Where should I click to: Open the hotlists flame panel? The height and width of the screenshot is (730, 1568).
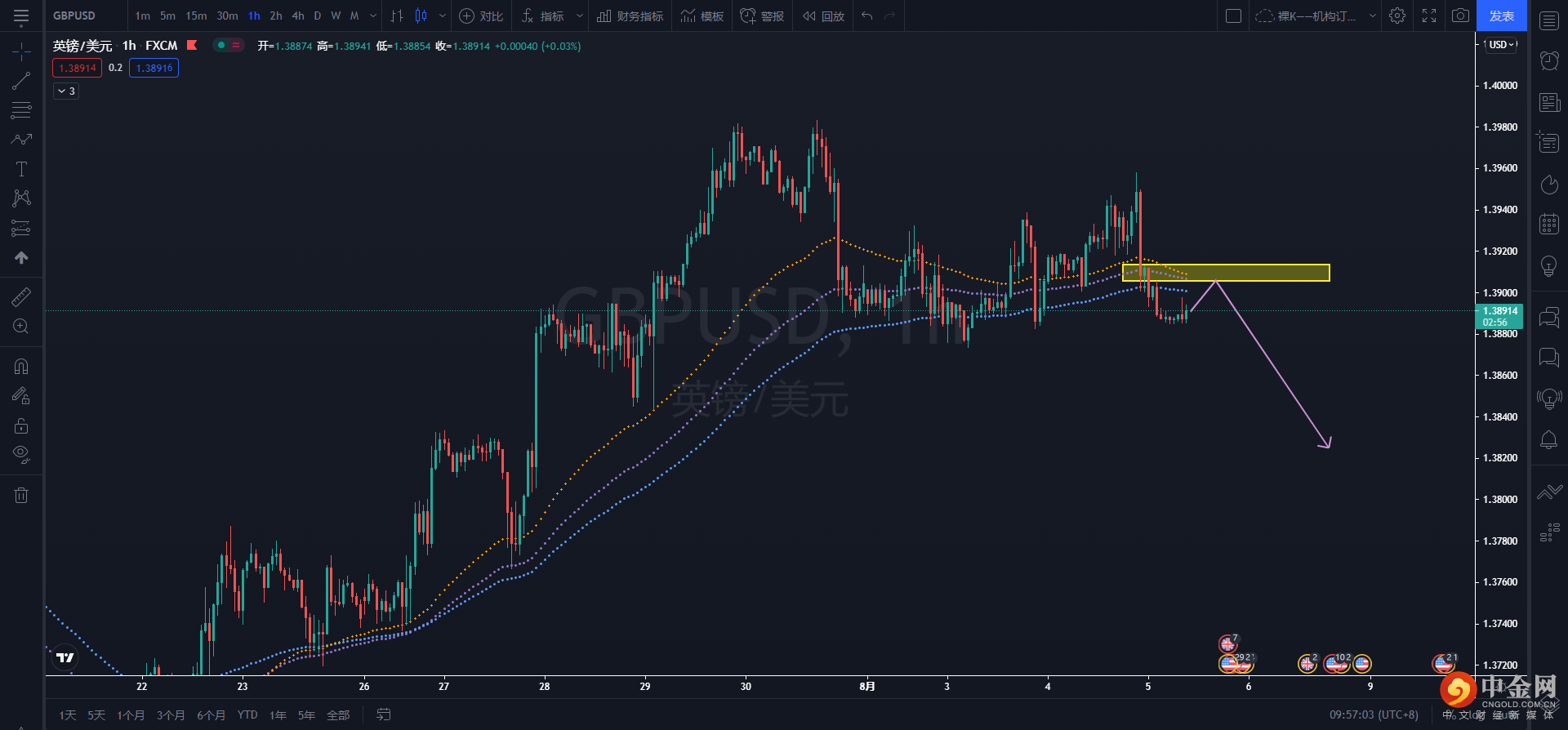click(x=1549, y=185)
